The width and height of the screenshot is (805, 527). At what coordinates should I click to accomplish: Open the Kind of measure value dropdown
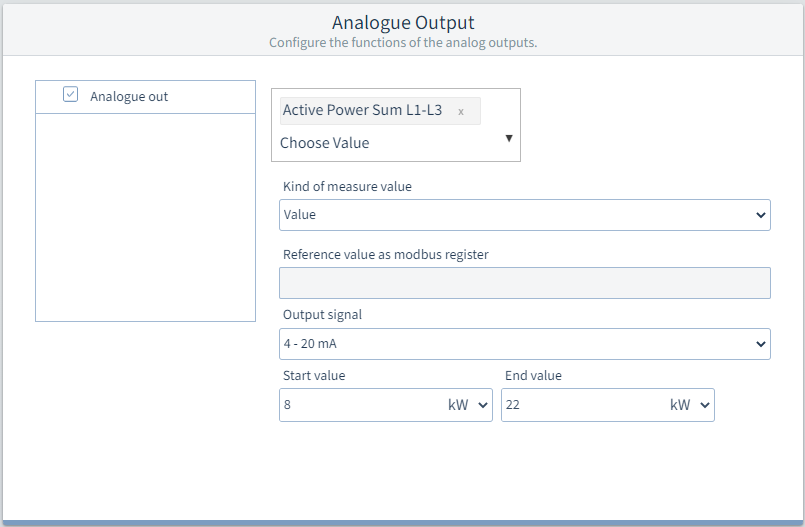525,215
